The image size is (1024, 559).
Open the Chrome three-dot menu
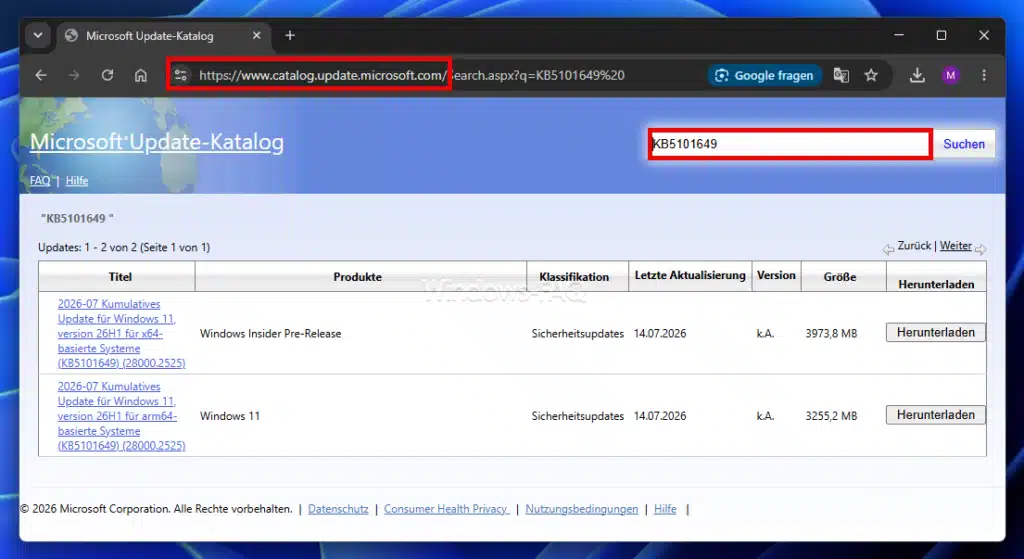tap(984, 75)
